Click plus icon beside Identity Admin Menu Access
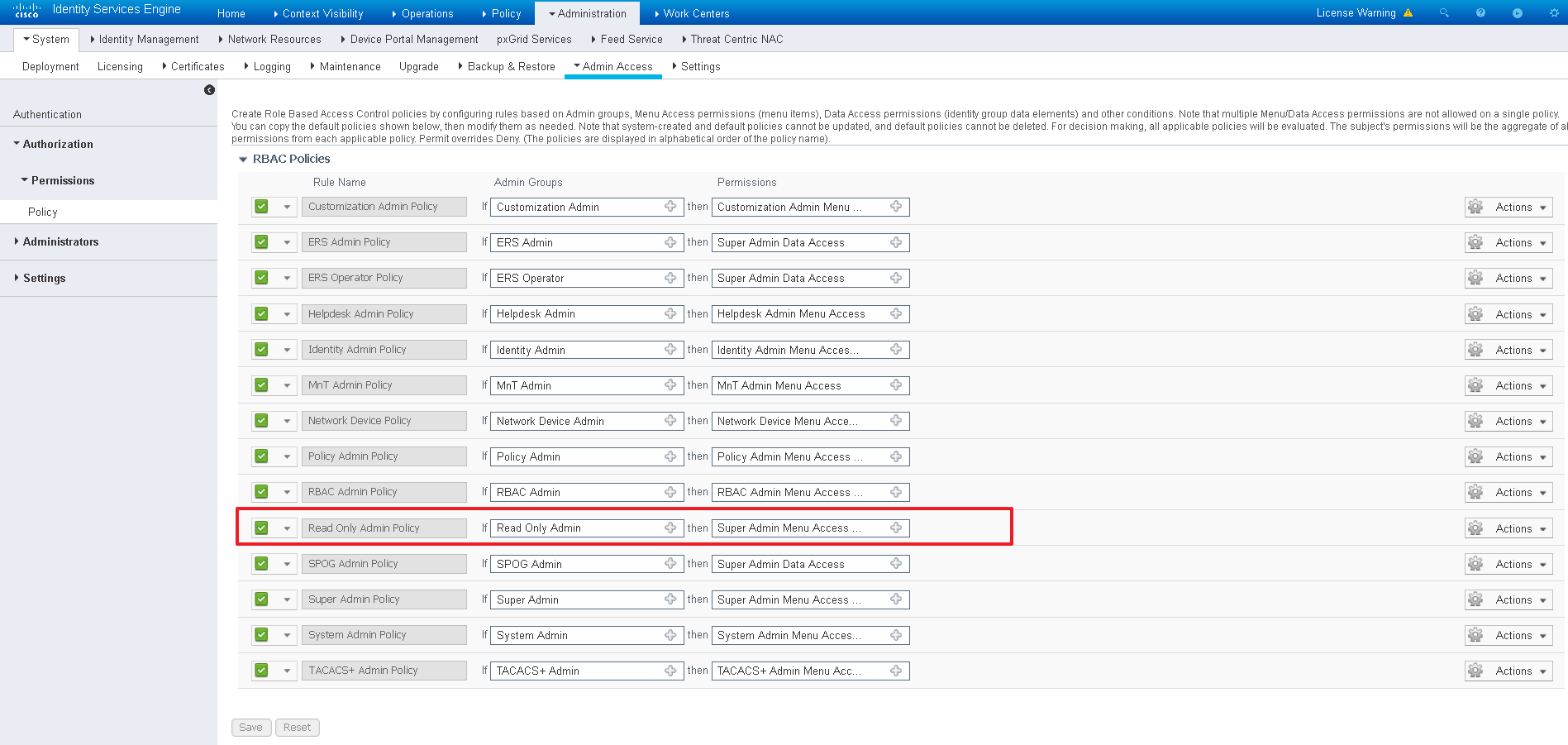Viewport: 1568px width, 745px height. [x=896, y=350]
